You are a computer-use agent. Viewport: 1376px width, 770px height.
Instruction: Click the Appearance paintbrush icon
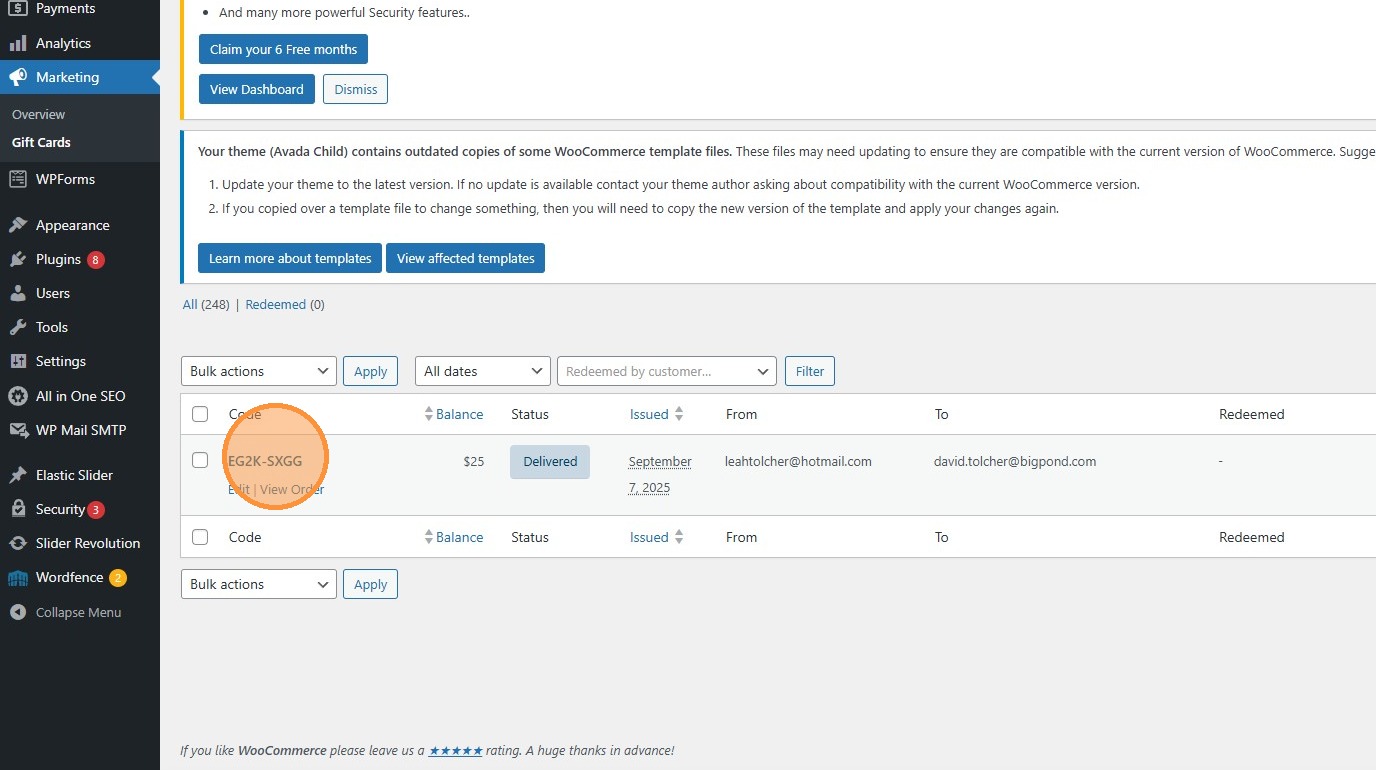[x=17, y=225]
